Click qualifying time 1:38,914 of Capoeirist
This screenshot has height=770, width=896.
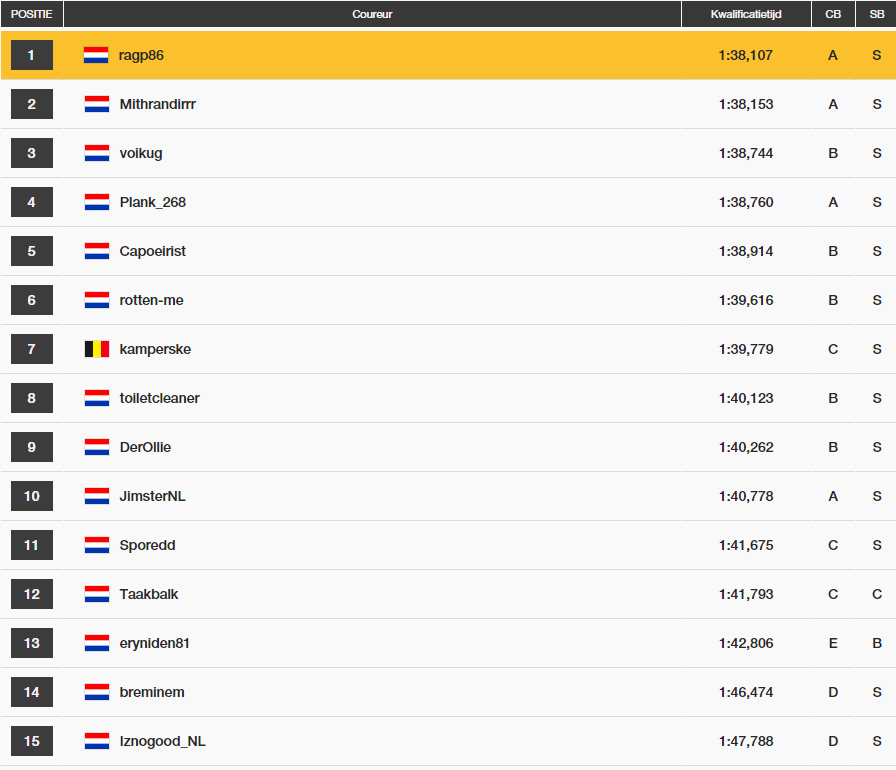click(745, 251)
